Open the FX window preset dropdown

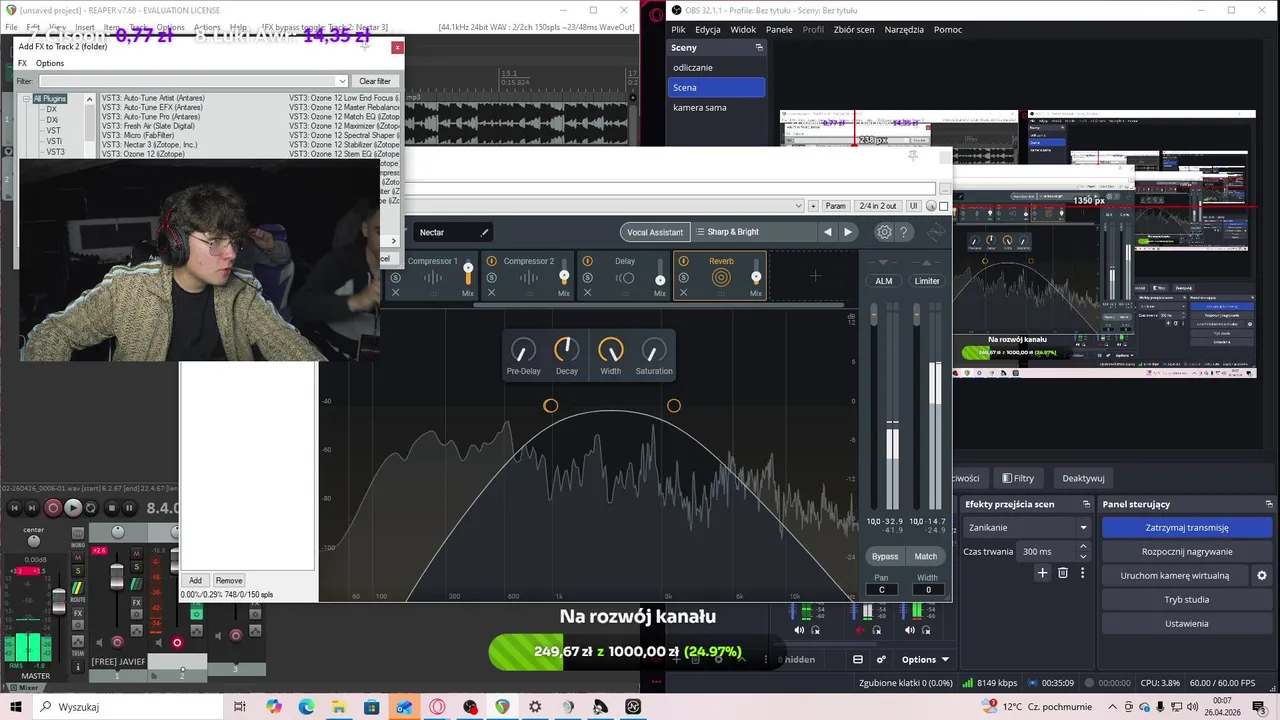(x=799, y=206)
